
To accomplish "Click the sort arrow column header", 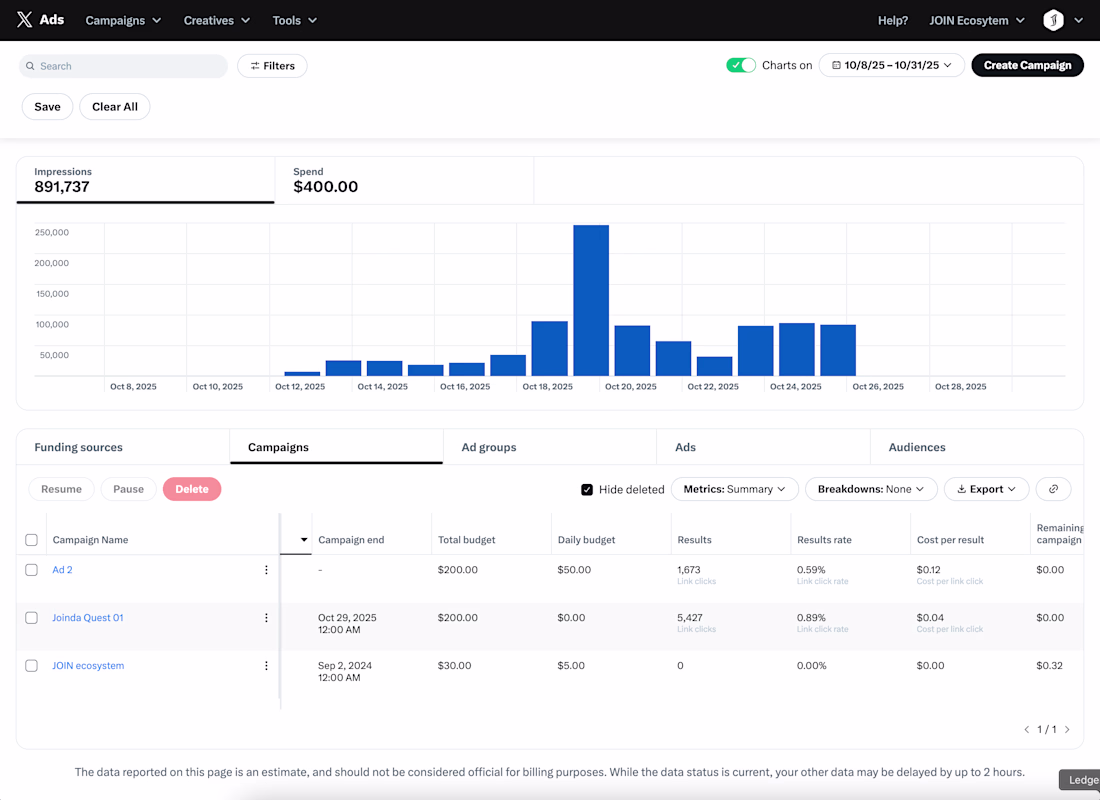I will [x=303, y=540].
